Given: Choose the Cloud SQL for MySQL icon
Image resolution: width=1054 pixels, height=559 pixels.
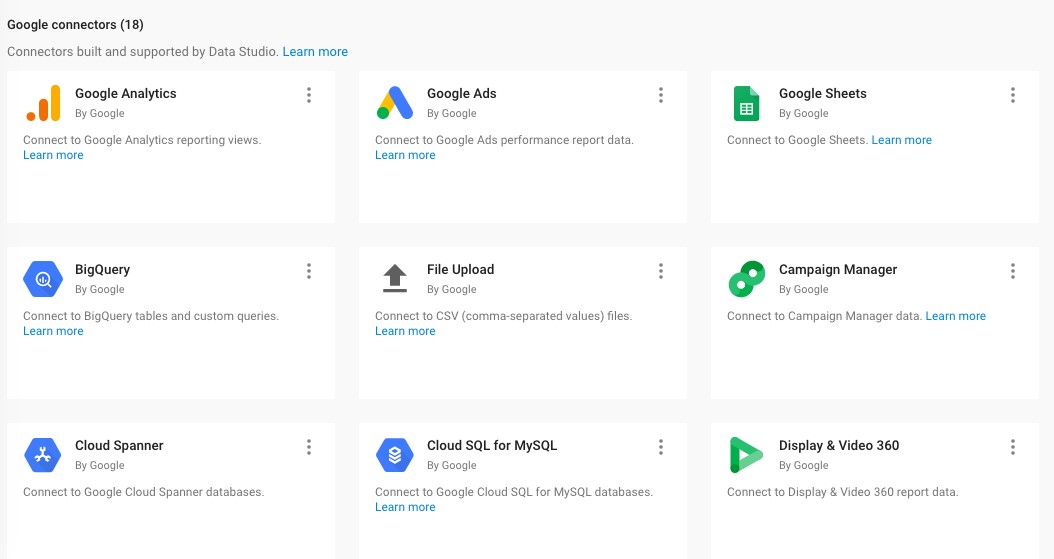Looking at the screenshot, I should [x=395, y=455].
